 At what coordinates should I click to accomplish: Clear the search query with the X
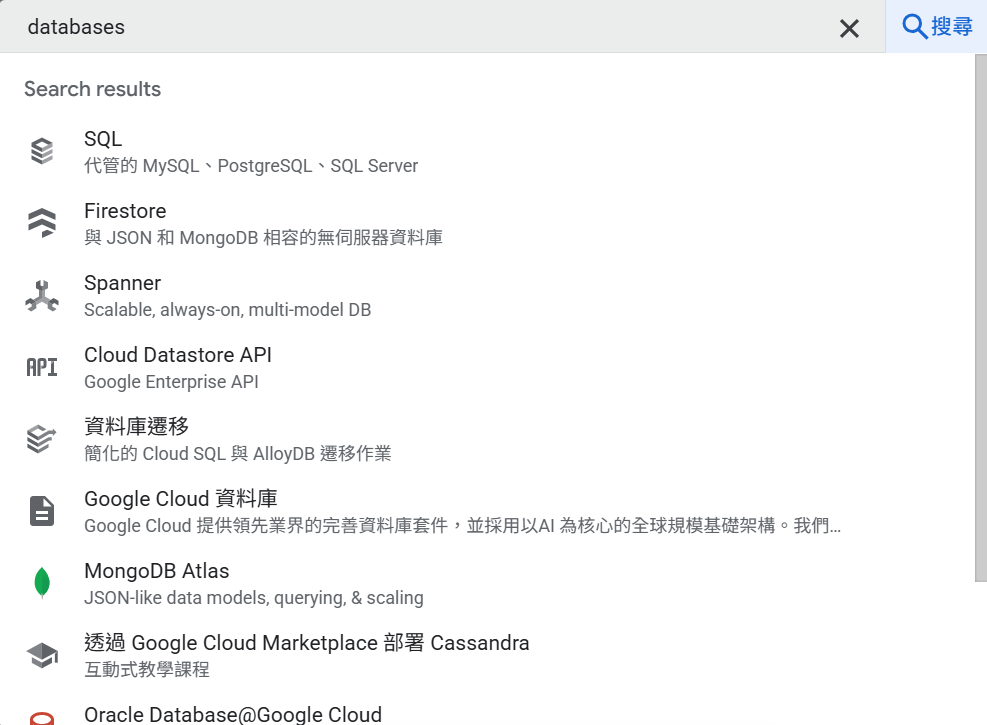(x=849, y=28)
